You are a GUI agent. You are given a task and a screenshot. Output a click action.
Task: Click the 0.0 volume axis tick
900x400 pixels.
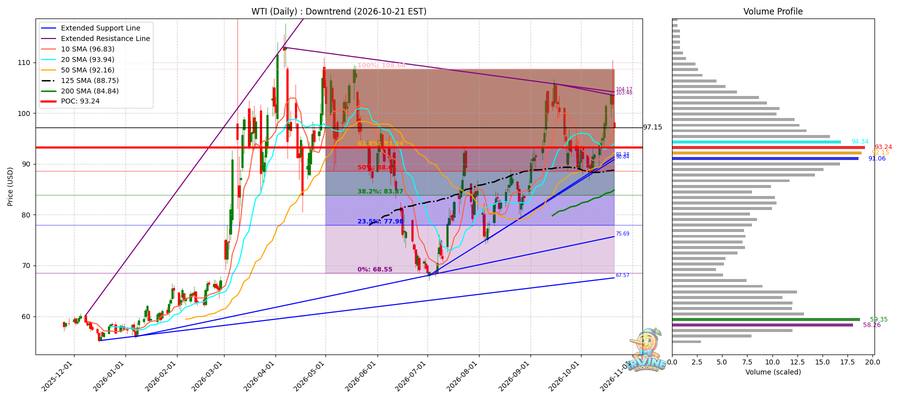672,362
